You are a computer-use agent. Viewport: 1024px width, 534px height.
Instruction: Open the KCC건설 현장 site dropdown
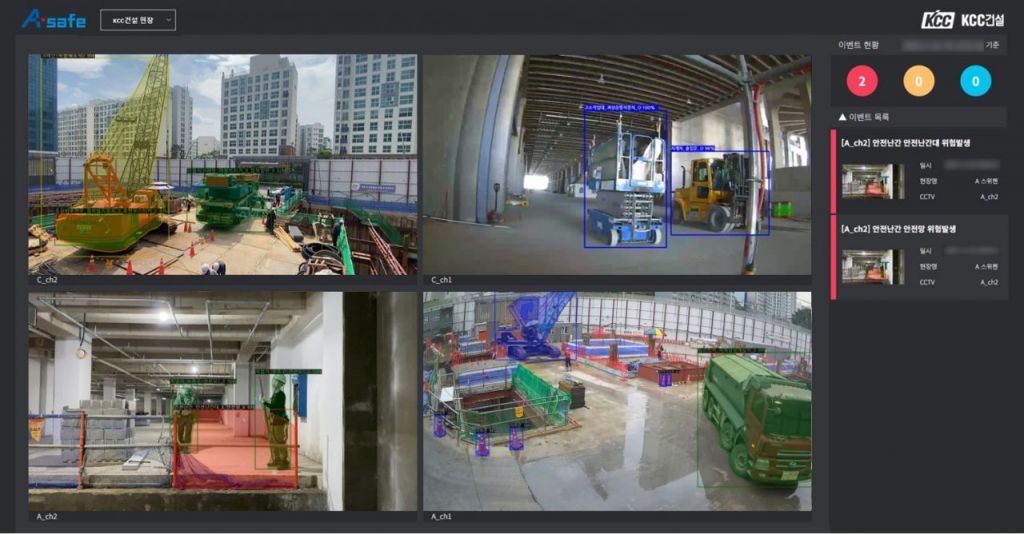(x=138, y=20)
